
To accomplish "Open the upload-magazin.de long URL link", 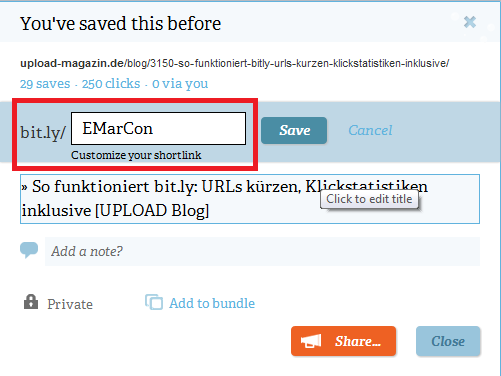I will [235, 63].
